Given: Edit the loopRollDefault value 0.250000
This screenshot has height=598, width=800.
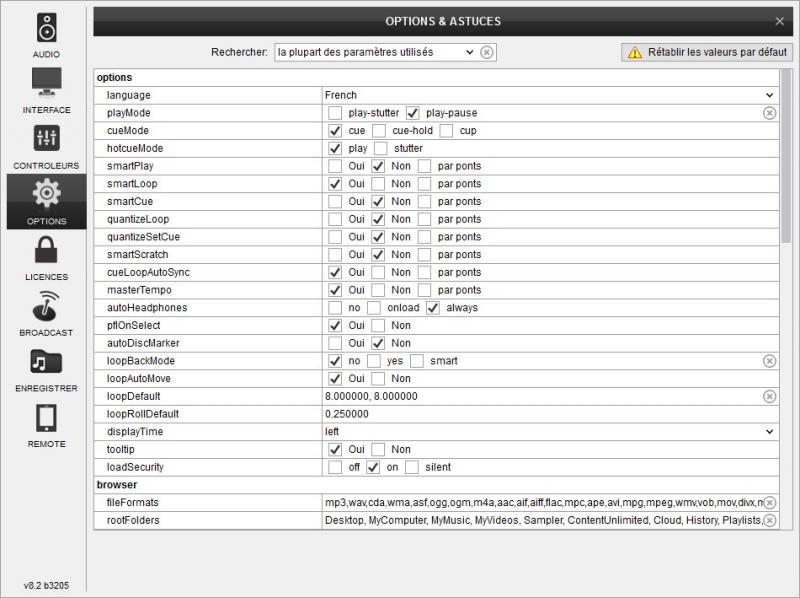Looking at the screenshot, I should coord(550,414).
